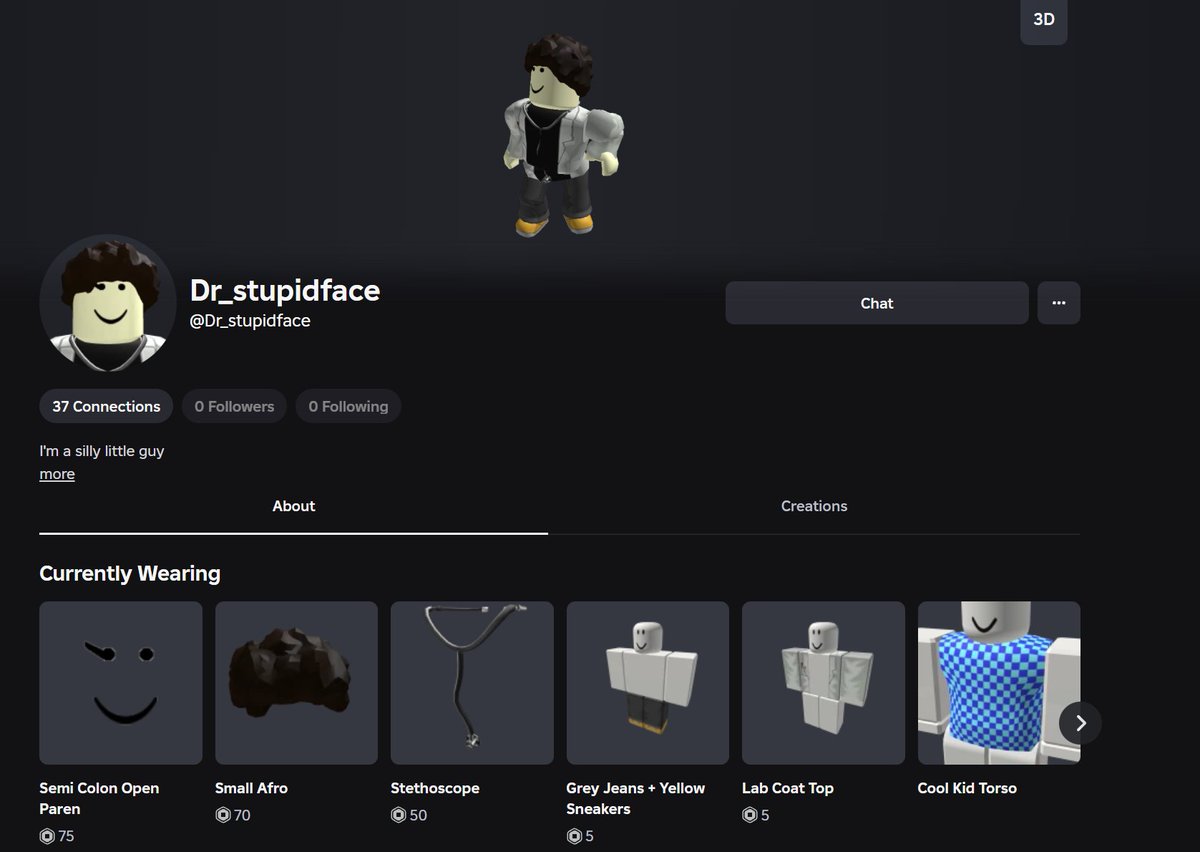The image size is (1200, 852).
Task: Click the round profile avatar headshot
Action: (107, 303)
